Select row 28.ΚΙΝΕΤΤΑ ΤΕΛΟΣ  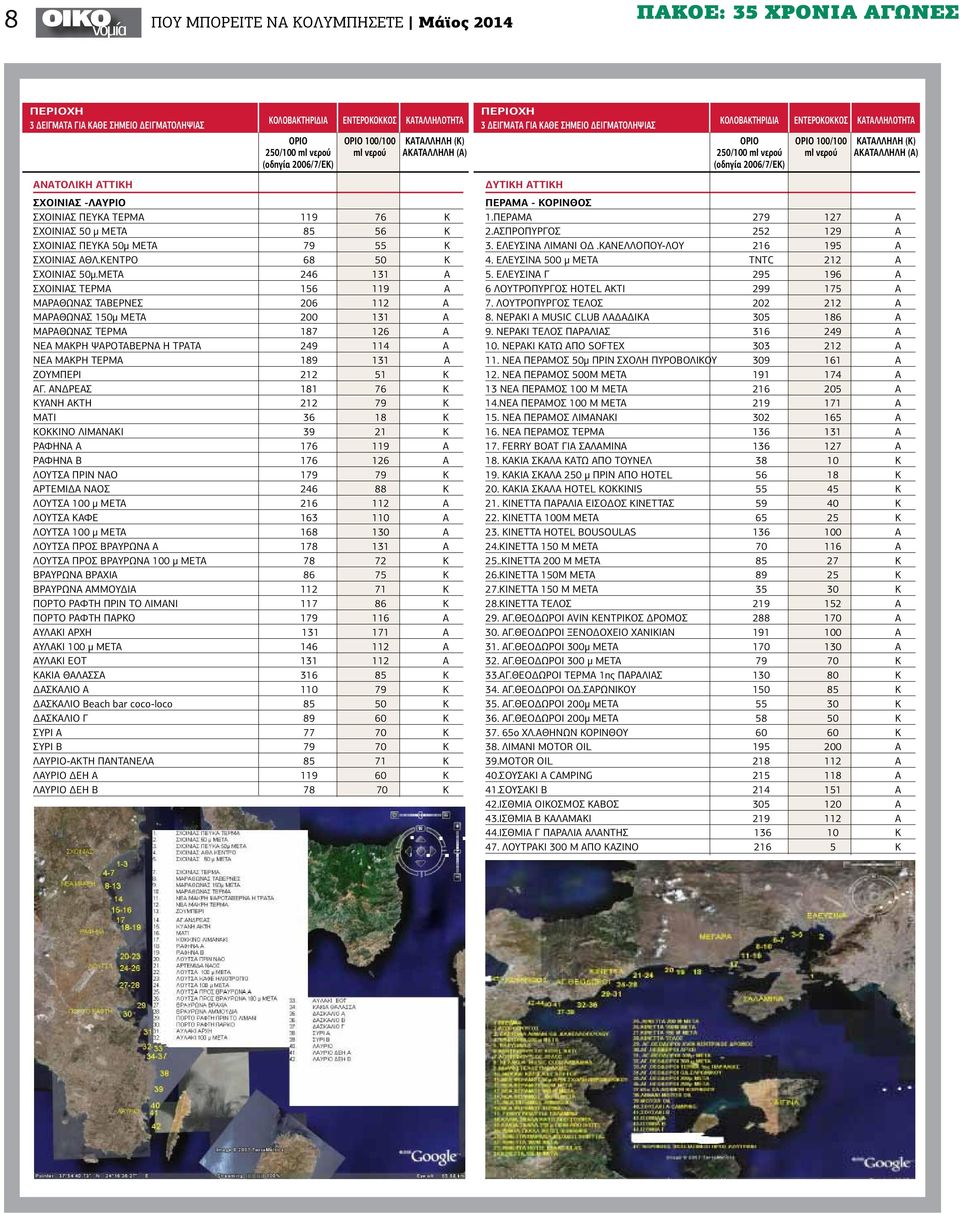coord(698,604)
